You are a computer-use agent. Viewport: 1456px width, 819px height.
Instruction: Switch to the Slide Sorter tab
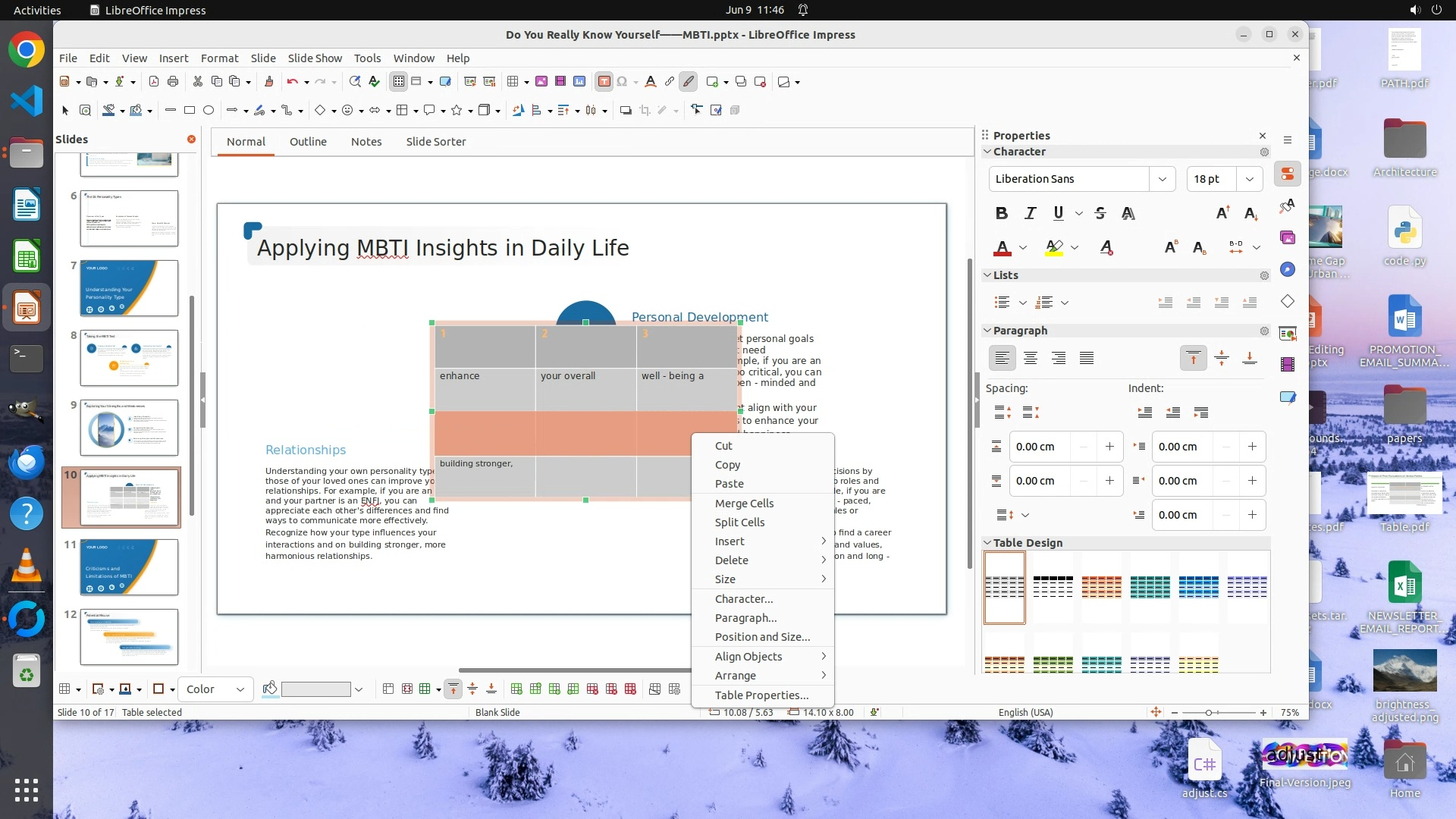click(x=435, y=142)
